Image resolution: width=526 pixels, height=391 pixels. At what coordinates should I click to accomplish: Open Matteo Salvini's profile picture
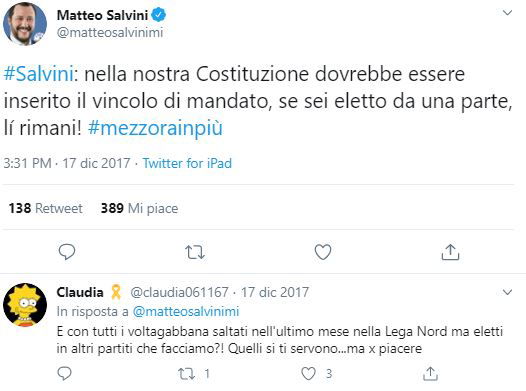pos(25,23)
